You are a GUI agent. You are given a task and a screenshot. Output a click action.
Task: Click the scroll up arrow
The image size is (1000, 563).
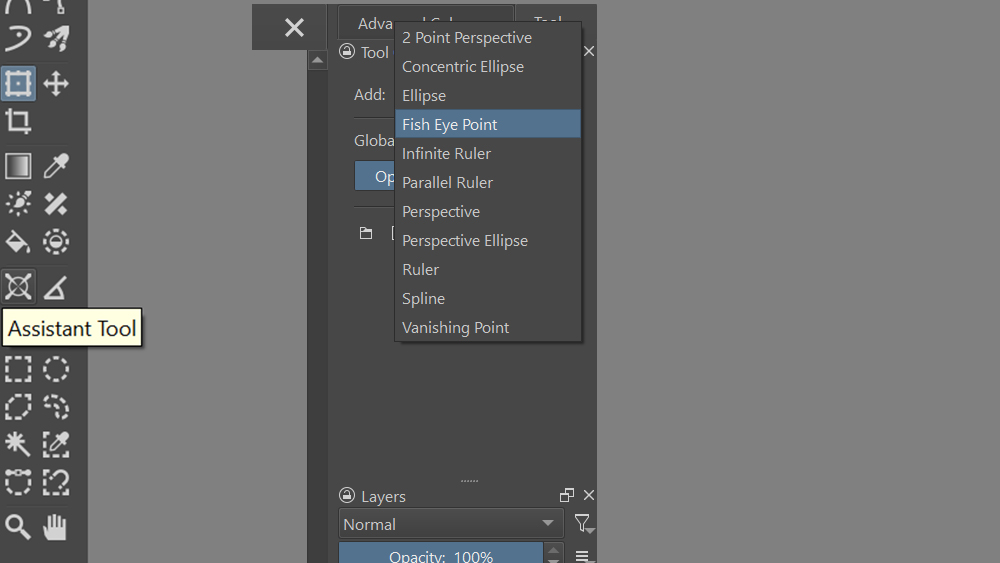point(318,60)
